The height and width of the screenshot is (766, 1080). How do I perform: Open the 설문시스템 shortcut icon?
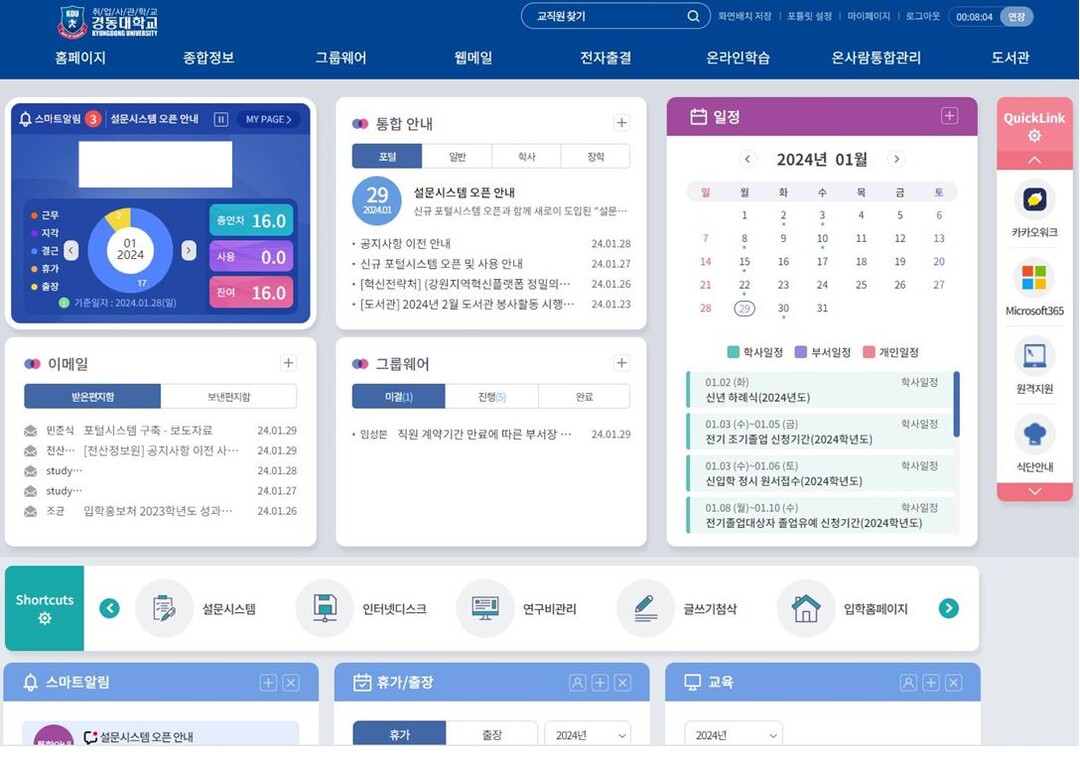coord(164,608)
